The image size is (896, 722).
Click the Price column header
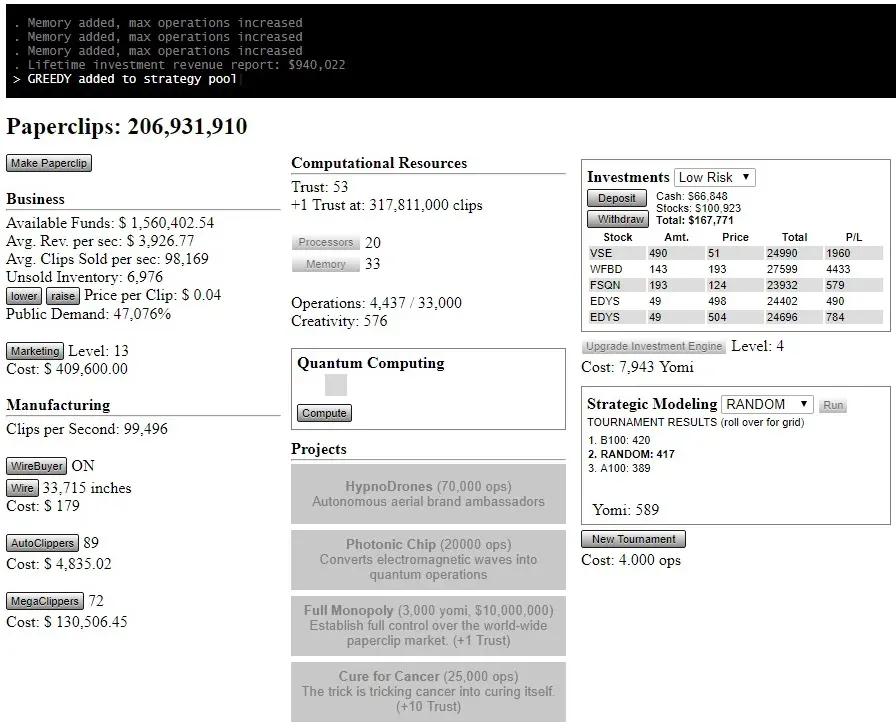(735, 237)
